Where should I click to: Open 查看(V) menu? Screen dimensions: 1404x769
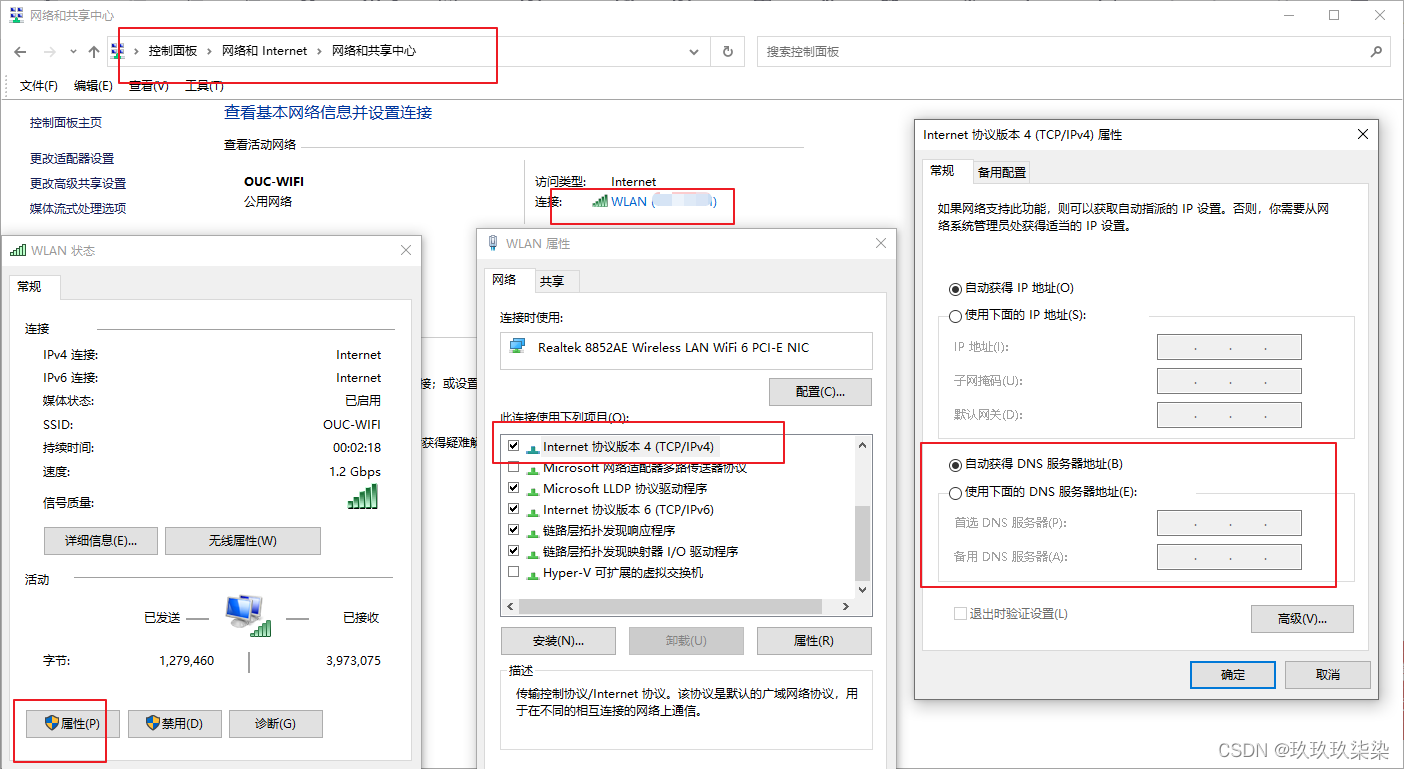pyautogui.click(x=148, y=86)
